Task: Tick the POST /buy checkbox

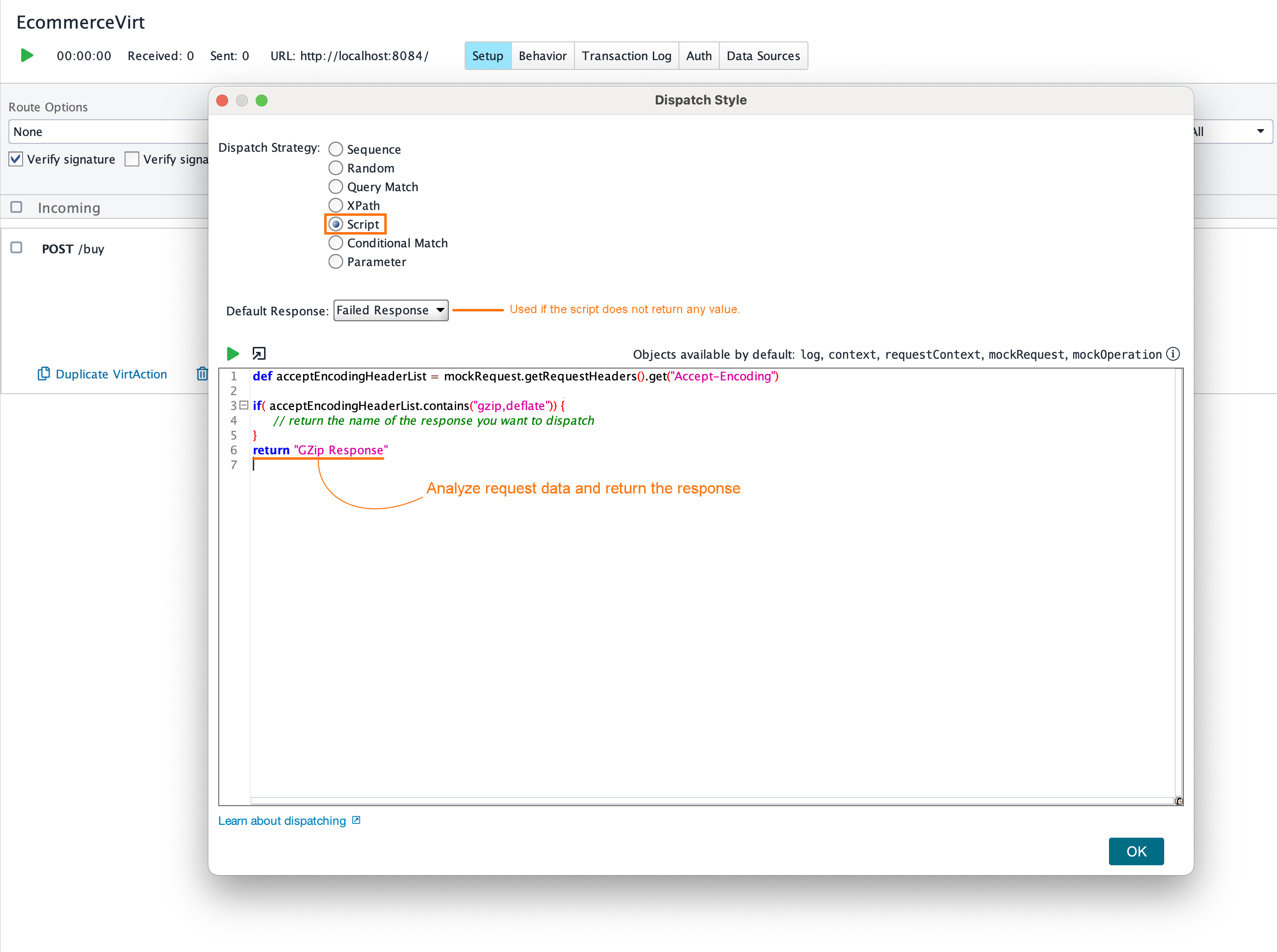Action: (16, 248)
